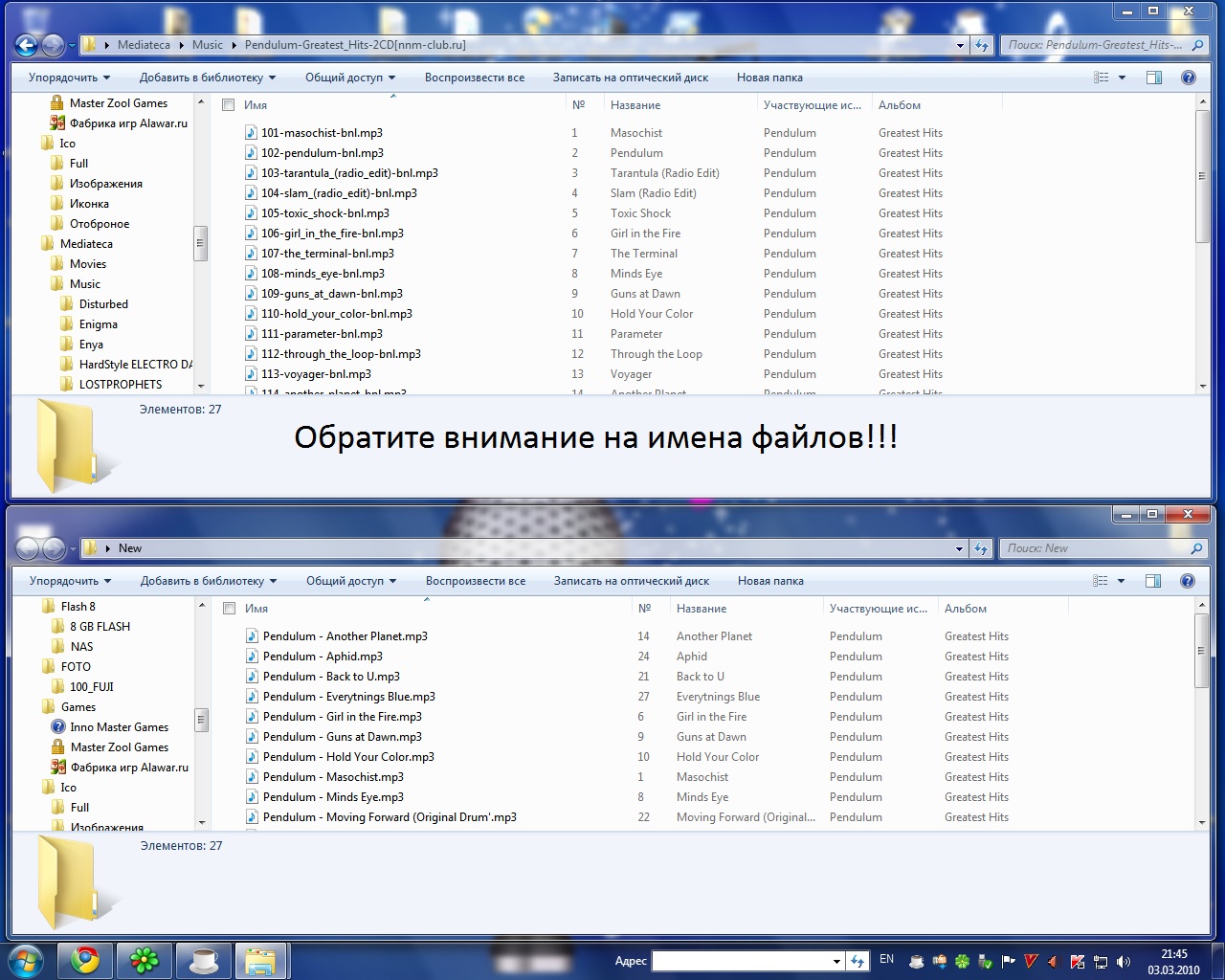Click the search magnifier in top window
This screenshot has height=980, width=1225.
1197,45
